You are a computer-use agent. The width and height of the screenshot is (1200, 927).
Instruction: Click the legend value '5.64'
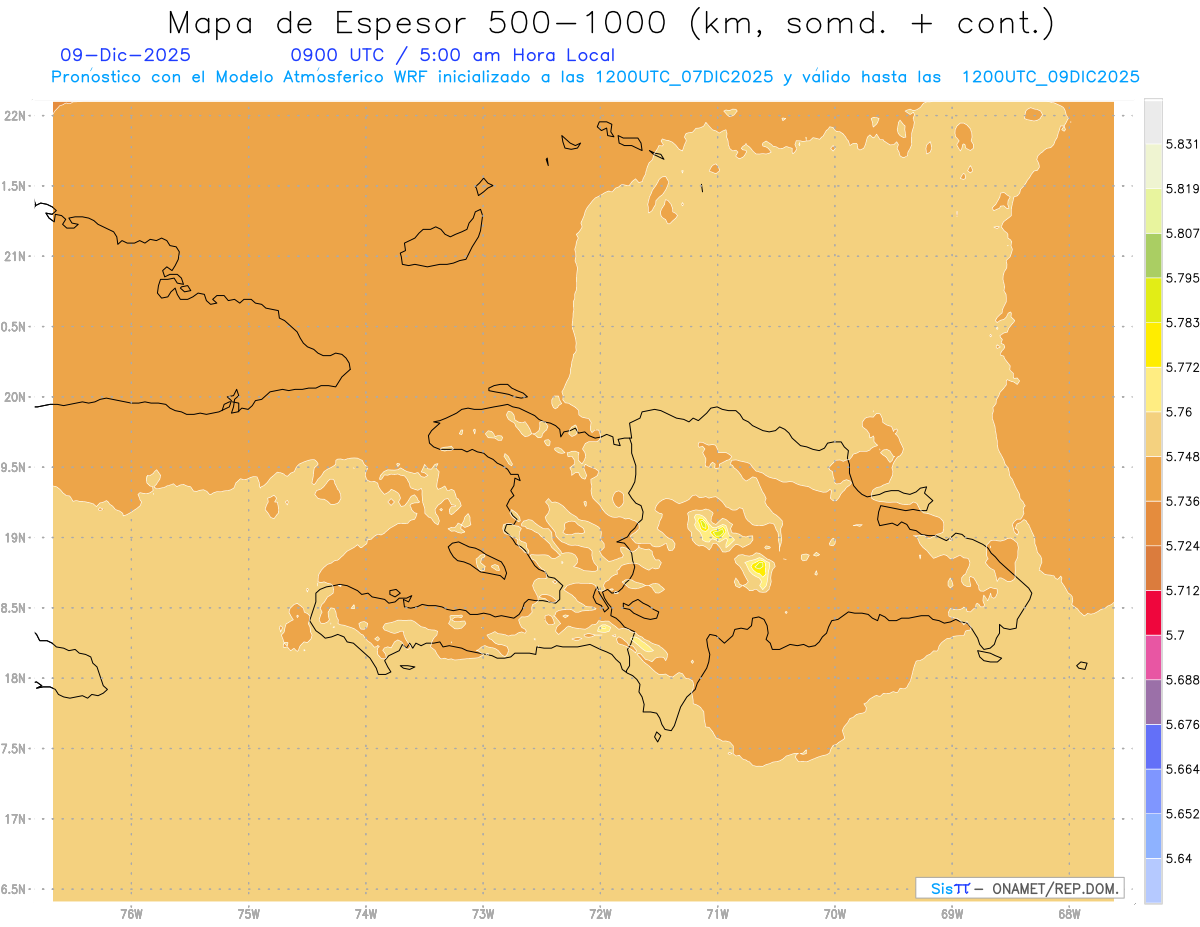pyautogui.click(x=1179, y=858)
